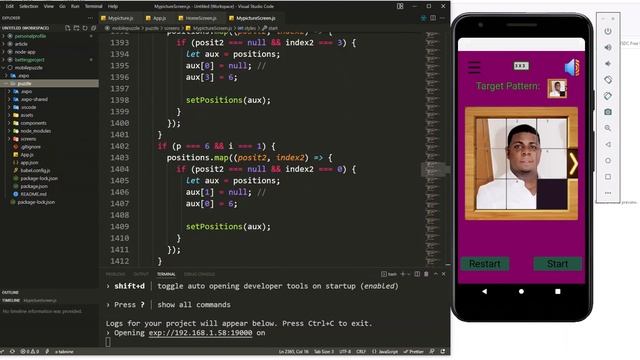Tap the Restart button in the puzzle app

(x=485, y=264)
